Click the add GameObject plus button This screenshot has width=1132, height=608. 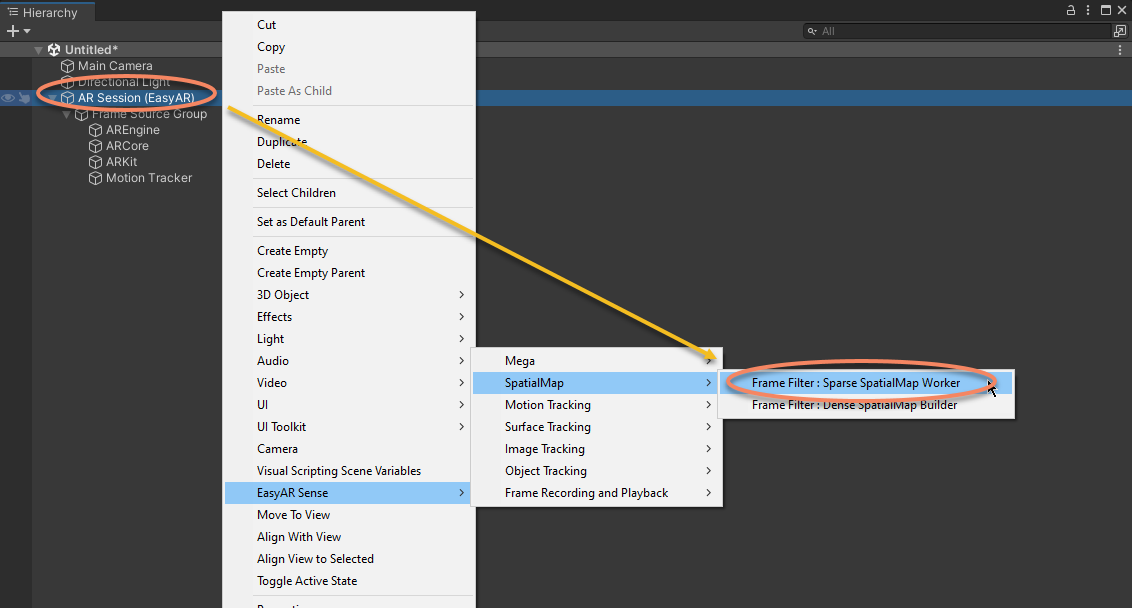pos(13,31)
